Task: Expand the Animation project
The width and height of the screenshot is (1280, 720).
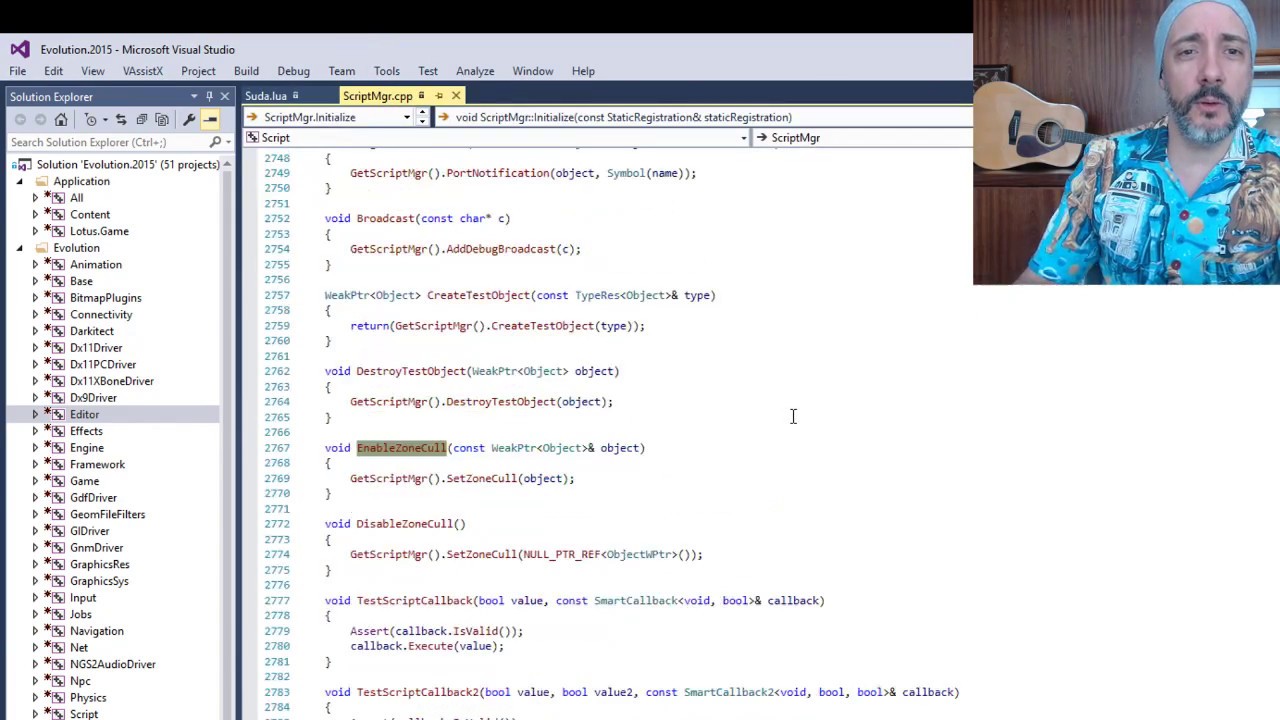Action: pos(35,265)
